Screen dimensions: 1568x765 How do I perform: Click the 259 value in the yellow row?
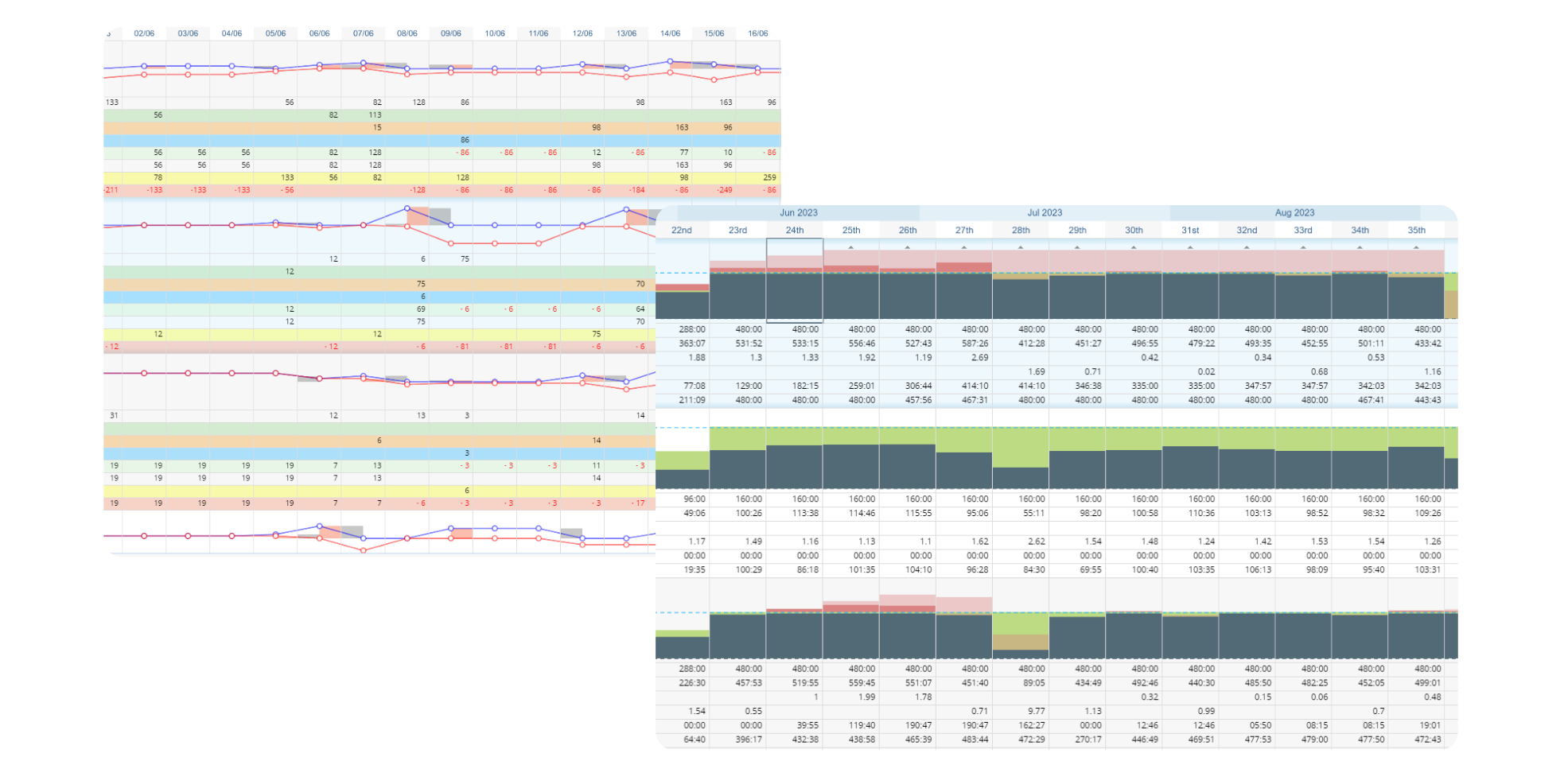[x=769, y=177]
